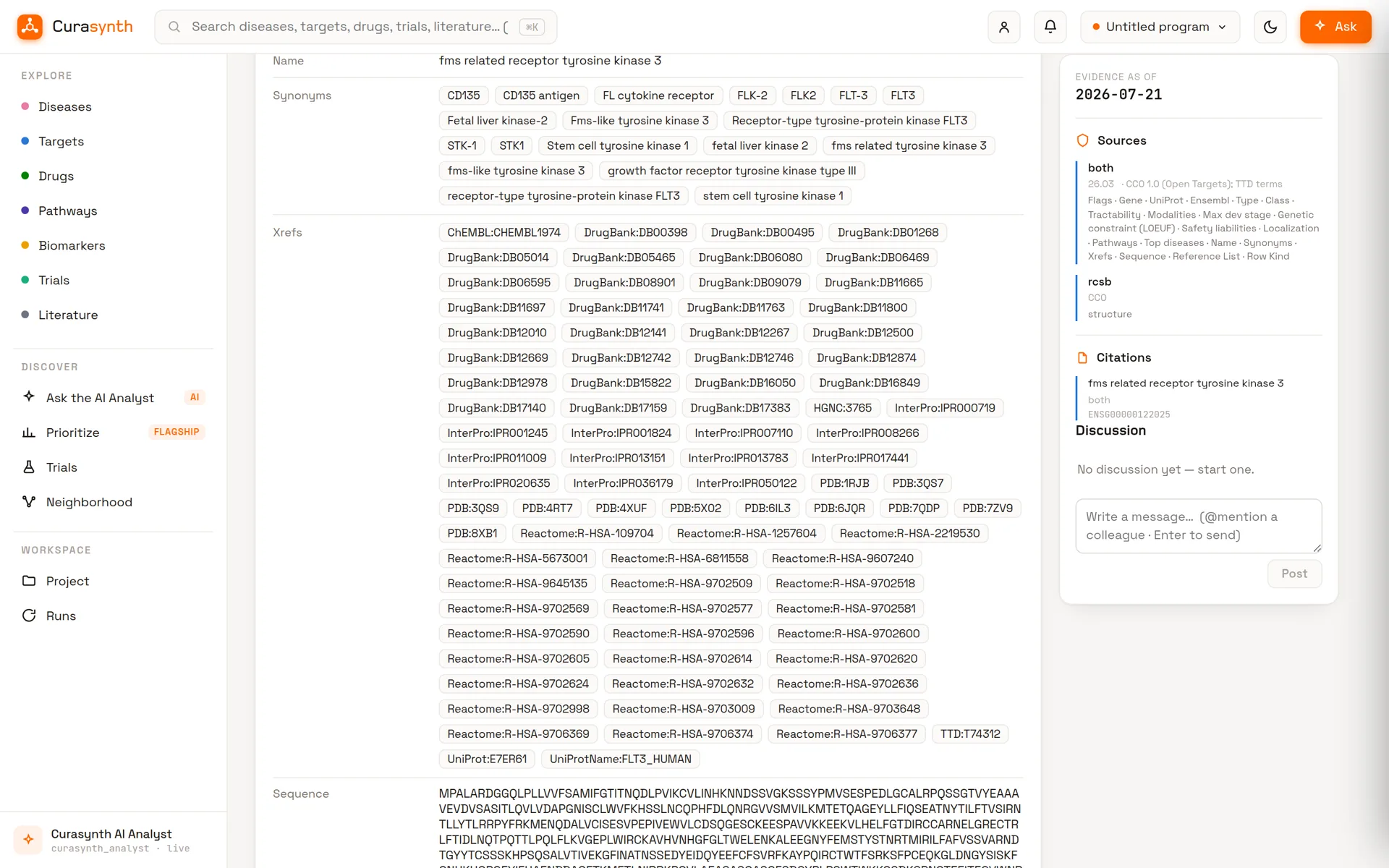Click the PDB:8XB1 xref chip
This screenshot has height=868, width=1389.
[472, 533]
